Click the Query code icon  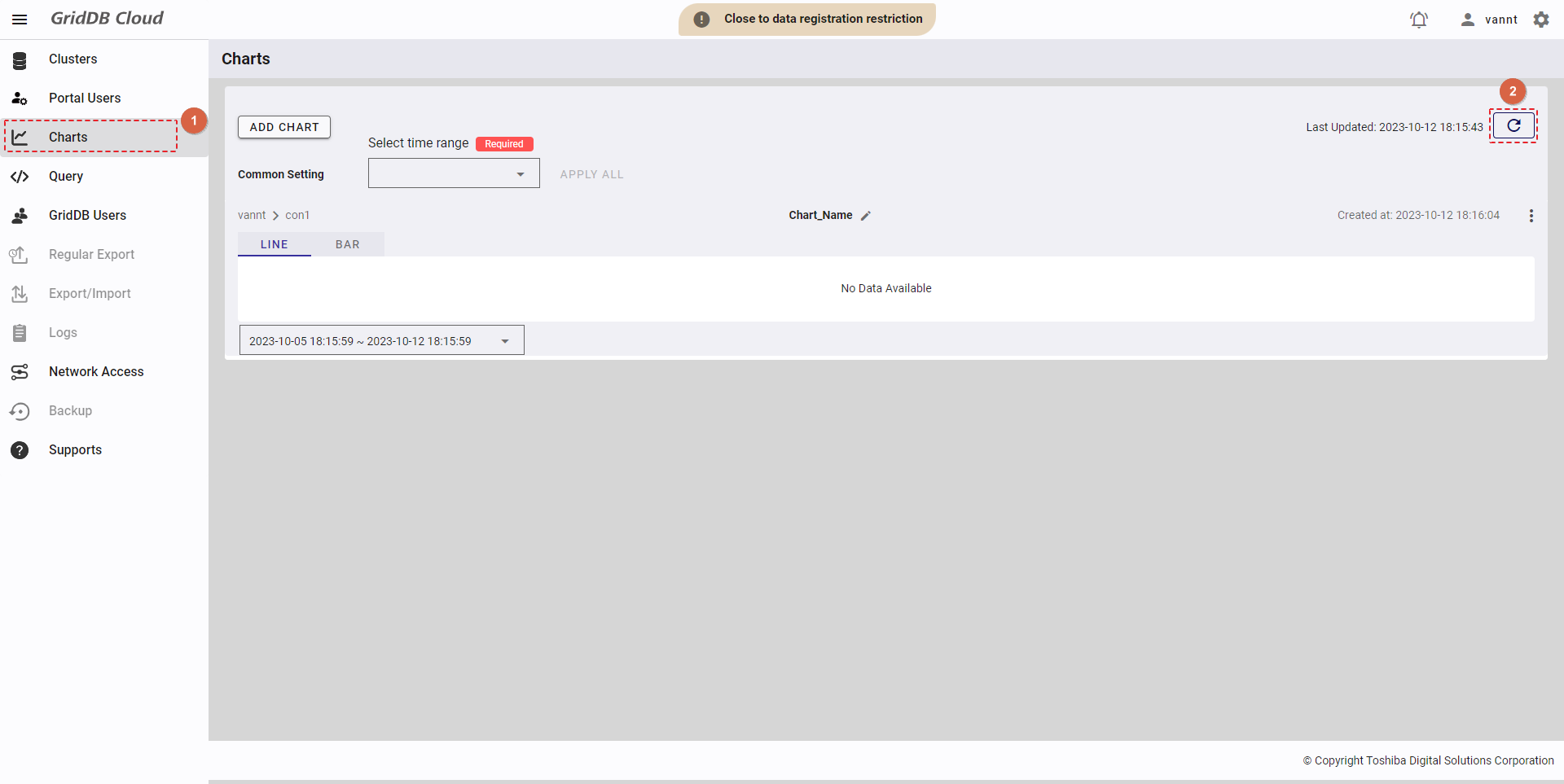[20, 177]
